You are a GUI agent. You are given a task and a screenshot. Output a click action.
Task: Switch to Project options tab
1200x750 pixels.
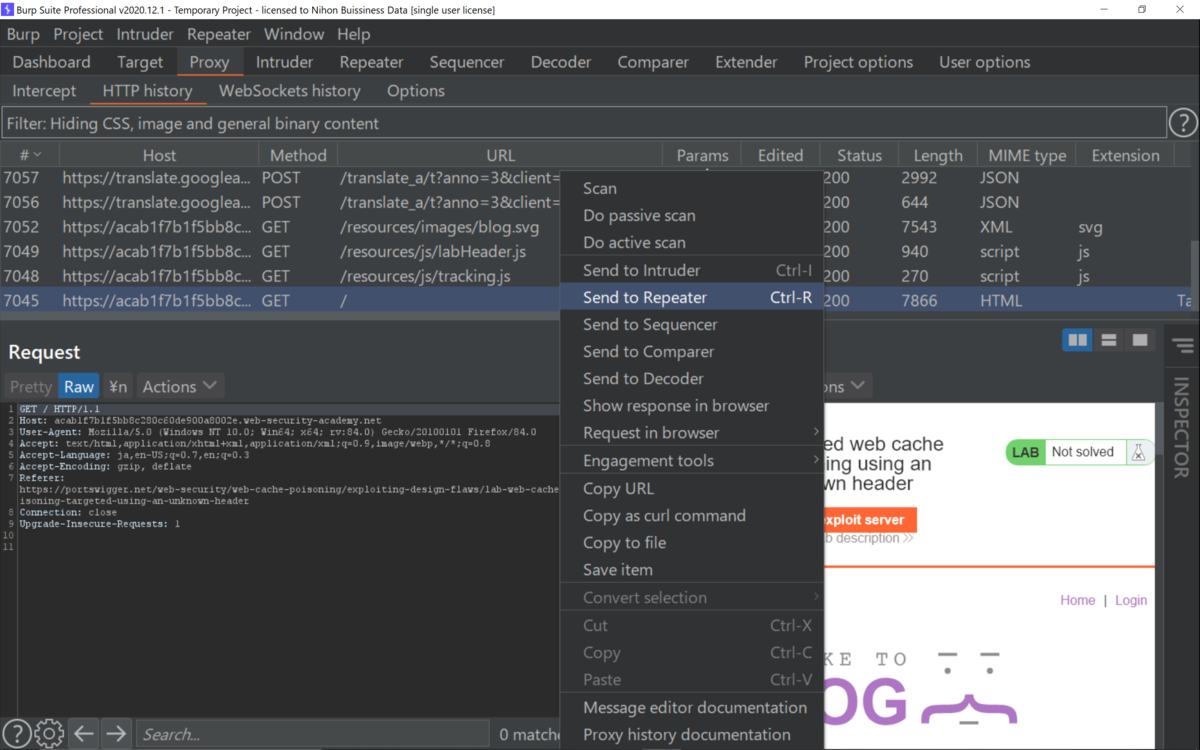858,62
